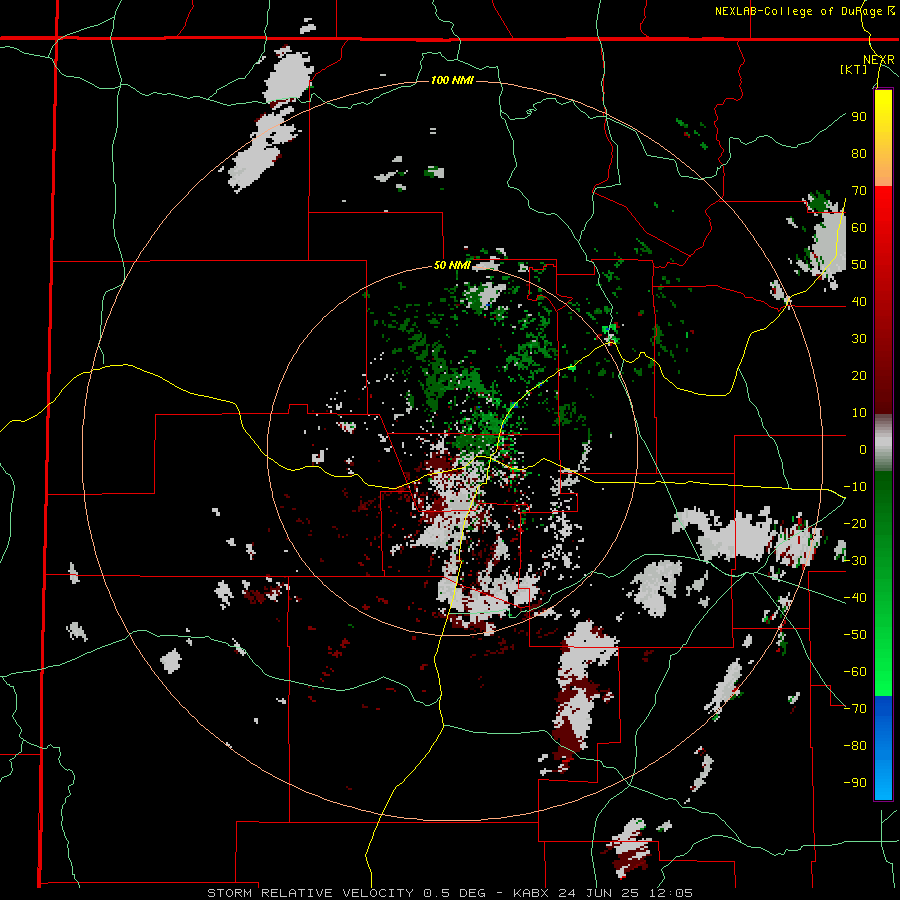900x900 pixels.
Task: Click the -10 value on velocity scale
Action: (x=855, y=487)
